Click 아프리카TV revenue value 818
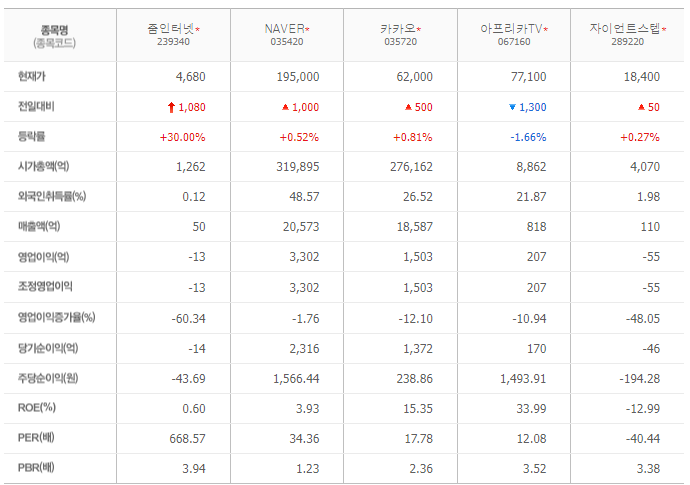The image size is (690, 485). click(536, 227)
